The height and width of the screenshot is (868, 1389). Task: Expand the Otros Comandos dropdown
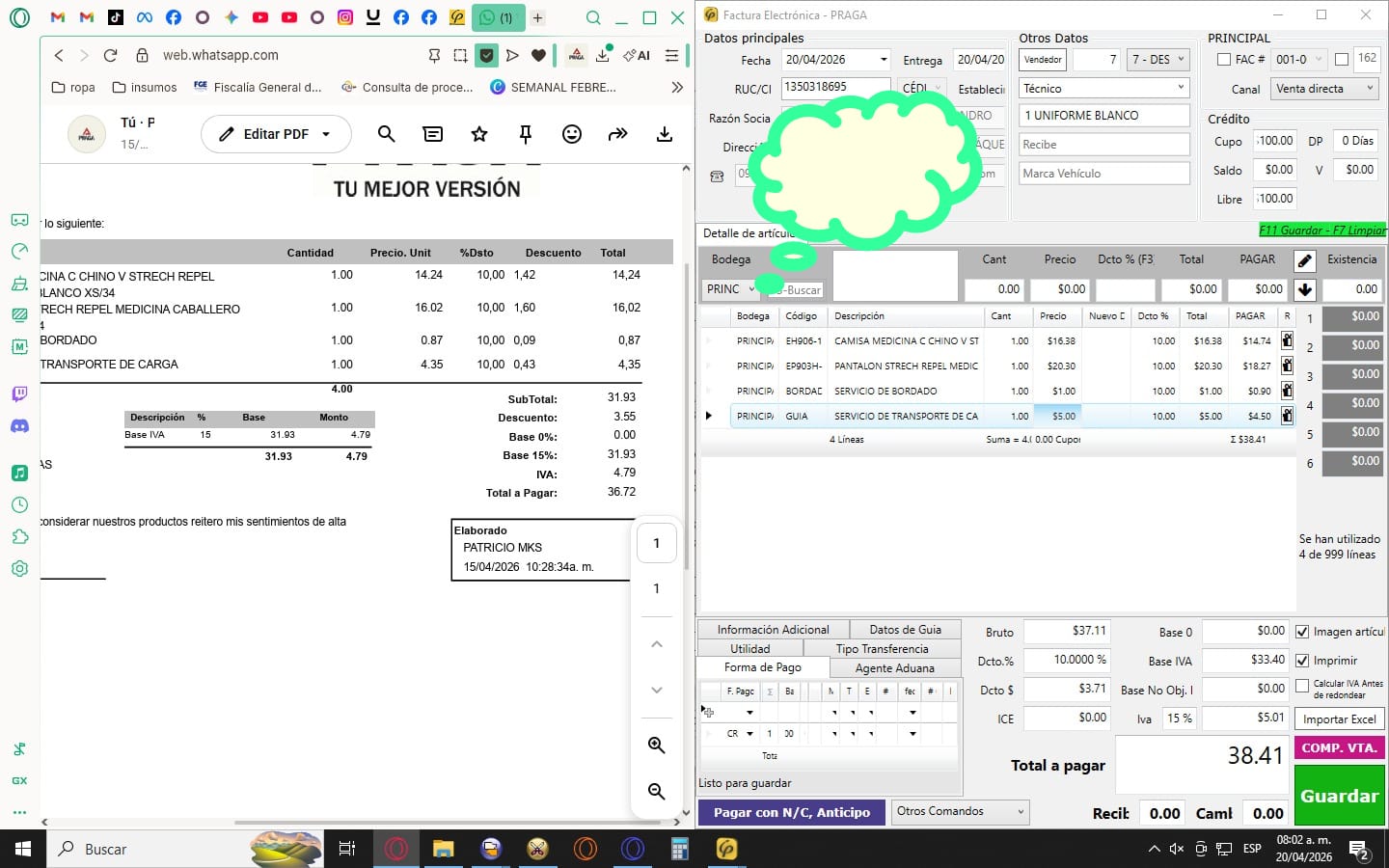[x=960, y=812]
